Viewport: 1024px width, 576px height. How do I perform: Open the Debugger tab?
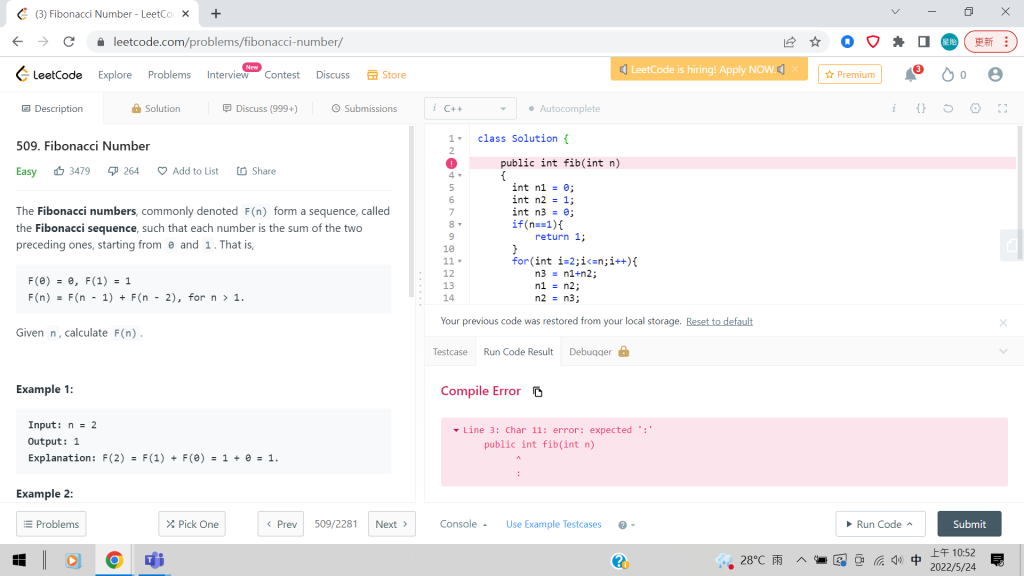[x=598, y=351]
